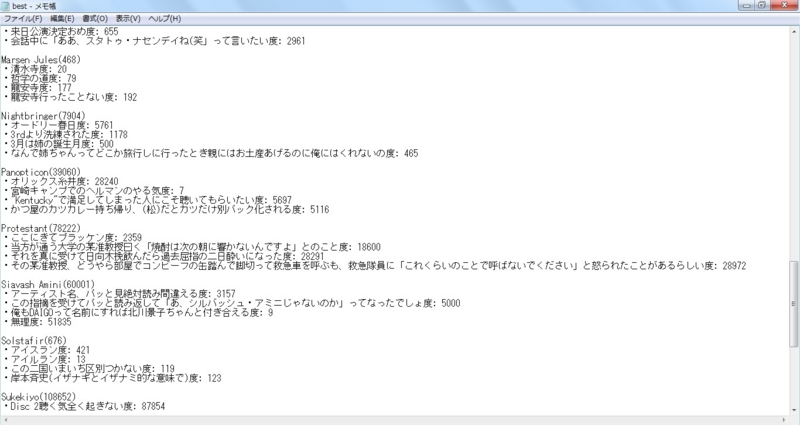800x425 pixels.
Task: Click the horizontal scrollbar left arrow
Action: [5, 420]
